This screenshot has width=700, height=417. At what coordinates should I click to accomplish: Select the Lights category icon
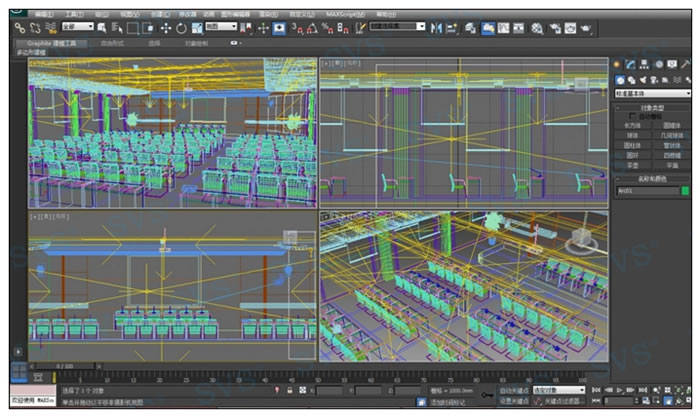(x=643, y=79)
